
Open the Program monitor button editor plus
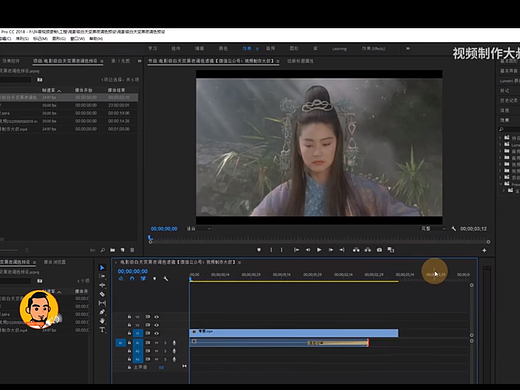484,250
